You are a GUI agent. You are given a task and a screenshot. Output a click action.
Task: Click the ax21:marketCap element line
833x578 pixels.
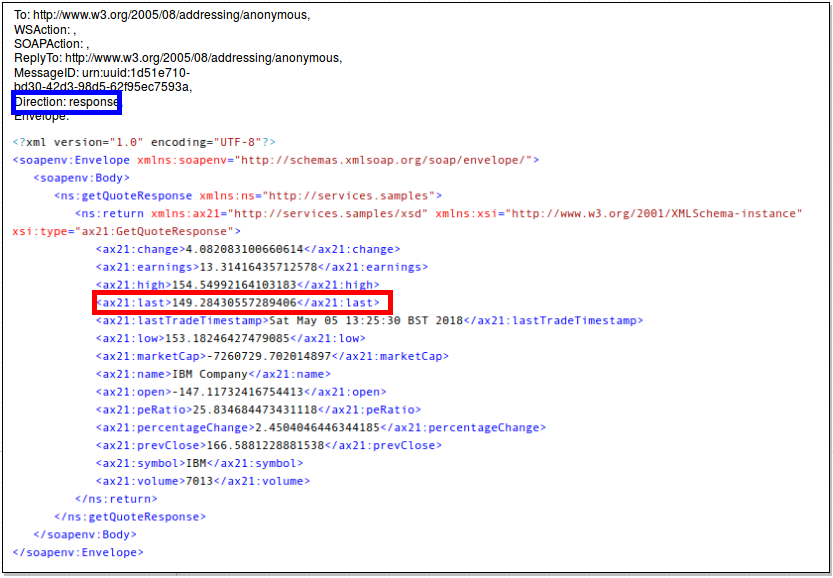point(271,356)
